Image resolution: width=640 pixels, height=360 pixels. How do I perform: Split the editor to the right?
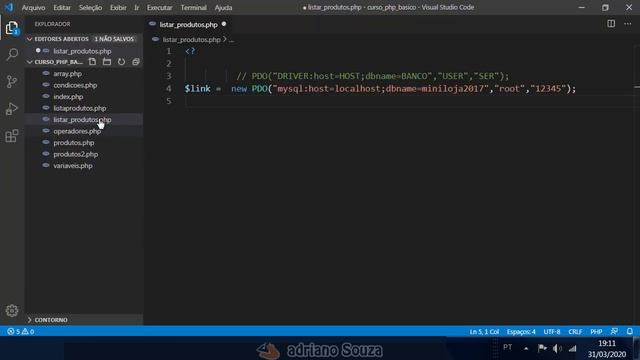click(611, 24)
